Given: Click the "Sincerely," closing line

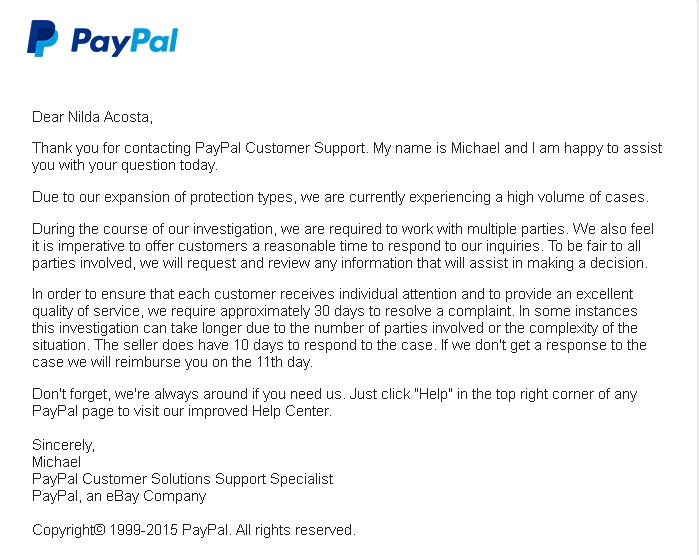Looking at the screenshot, I should pyautogui.click(x=64, y=445).
